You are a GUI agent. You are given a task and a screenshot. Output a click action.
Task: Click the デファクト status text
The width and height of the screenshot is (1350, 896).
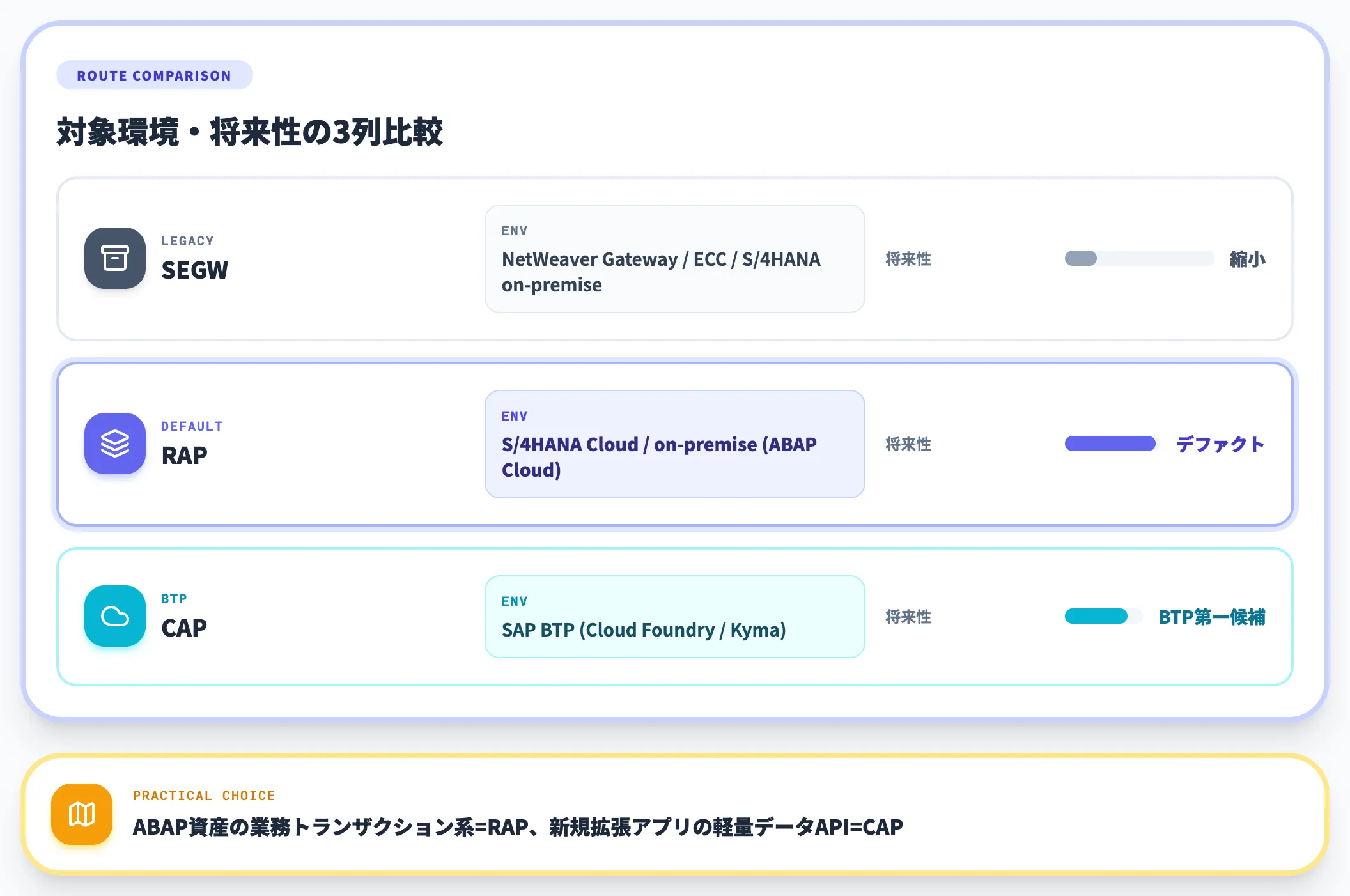1221,444
